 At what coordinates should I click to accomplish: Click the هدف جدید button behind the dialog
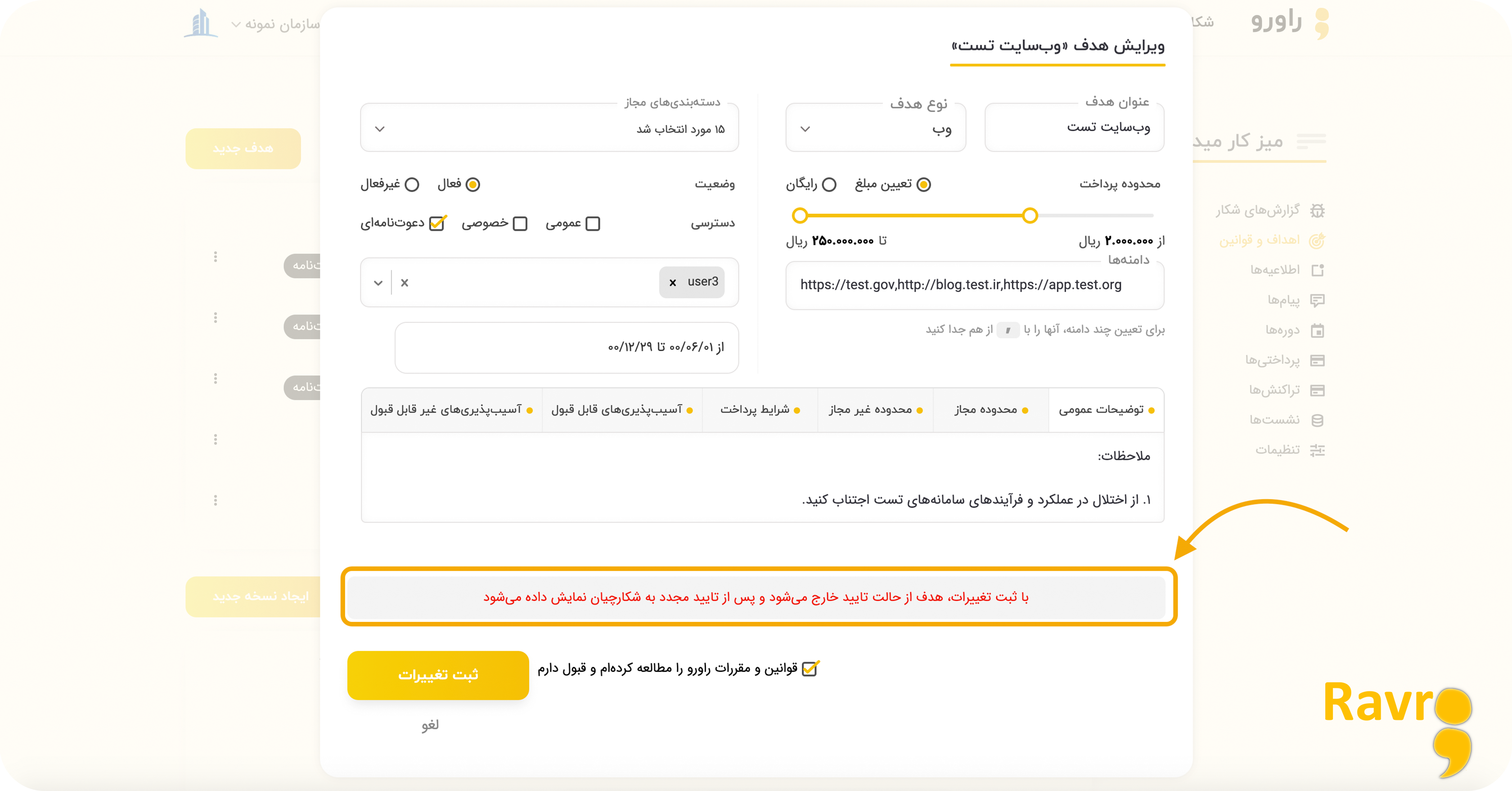point(243,148)
